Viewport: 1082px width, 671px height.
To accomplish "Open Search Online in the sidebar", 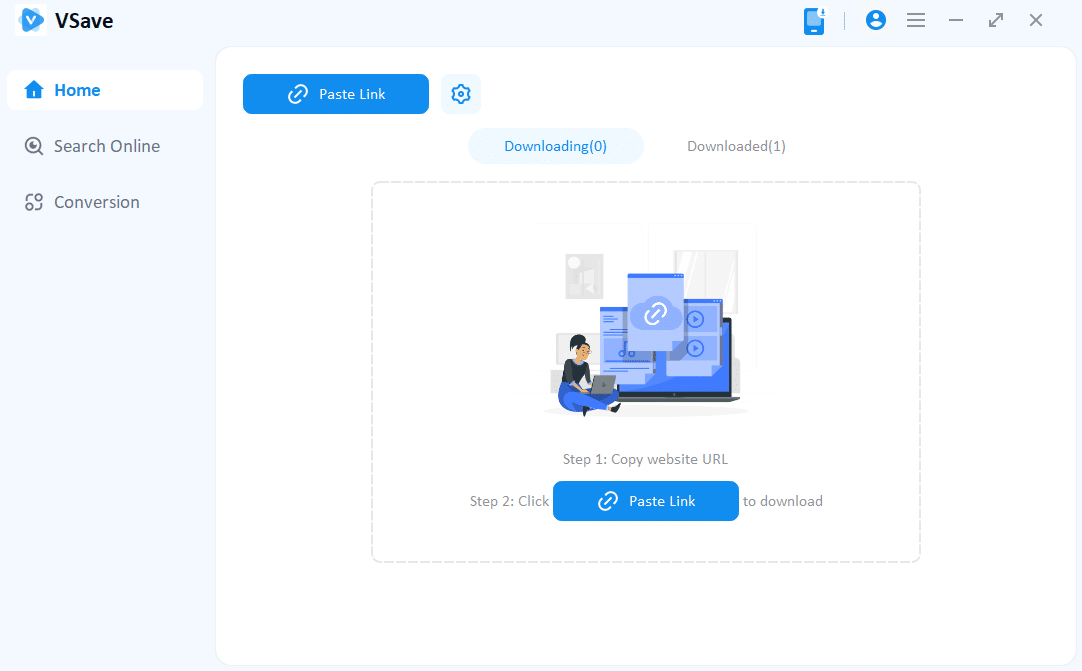I will tap(105, 146).
